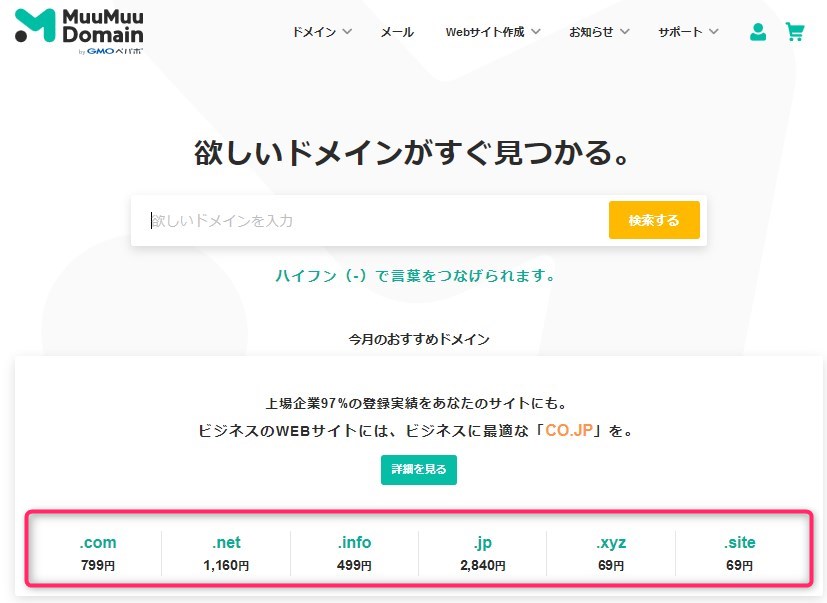Image resolution: width=827 pixels, height=603 pixels.
Task: Select メール in the navigation bar
Action: pyautogui.click(x=397, y=31)
